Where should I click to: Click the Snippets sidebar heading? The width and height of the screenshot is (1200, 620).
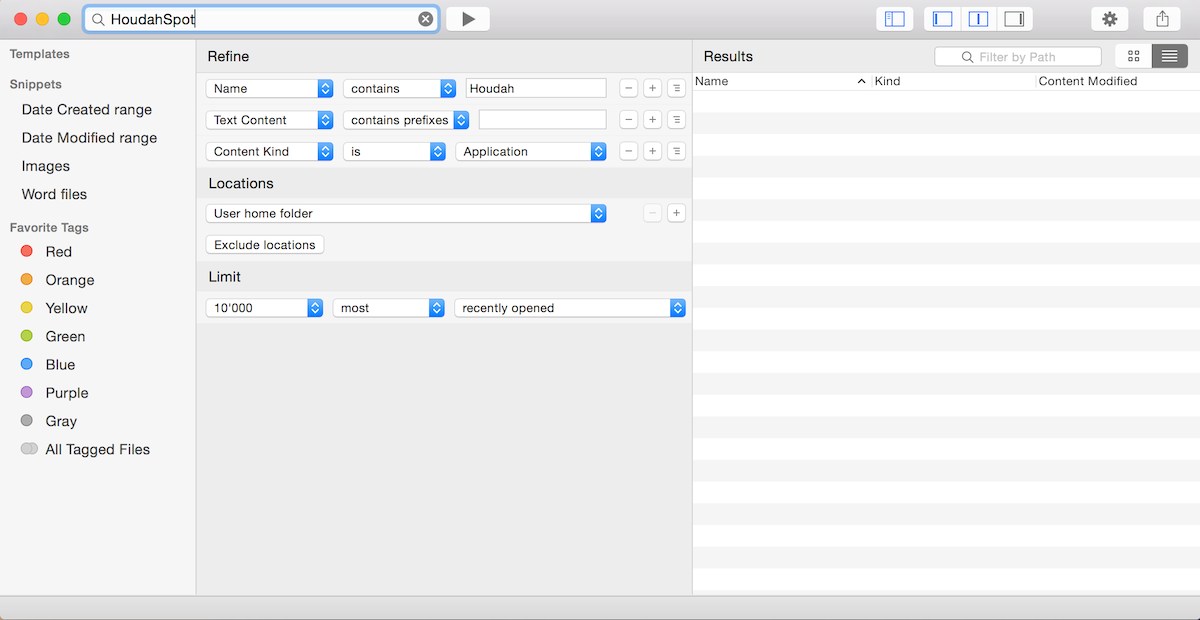[x=36, y=84]
